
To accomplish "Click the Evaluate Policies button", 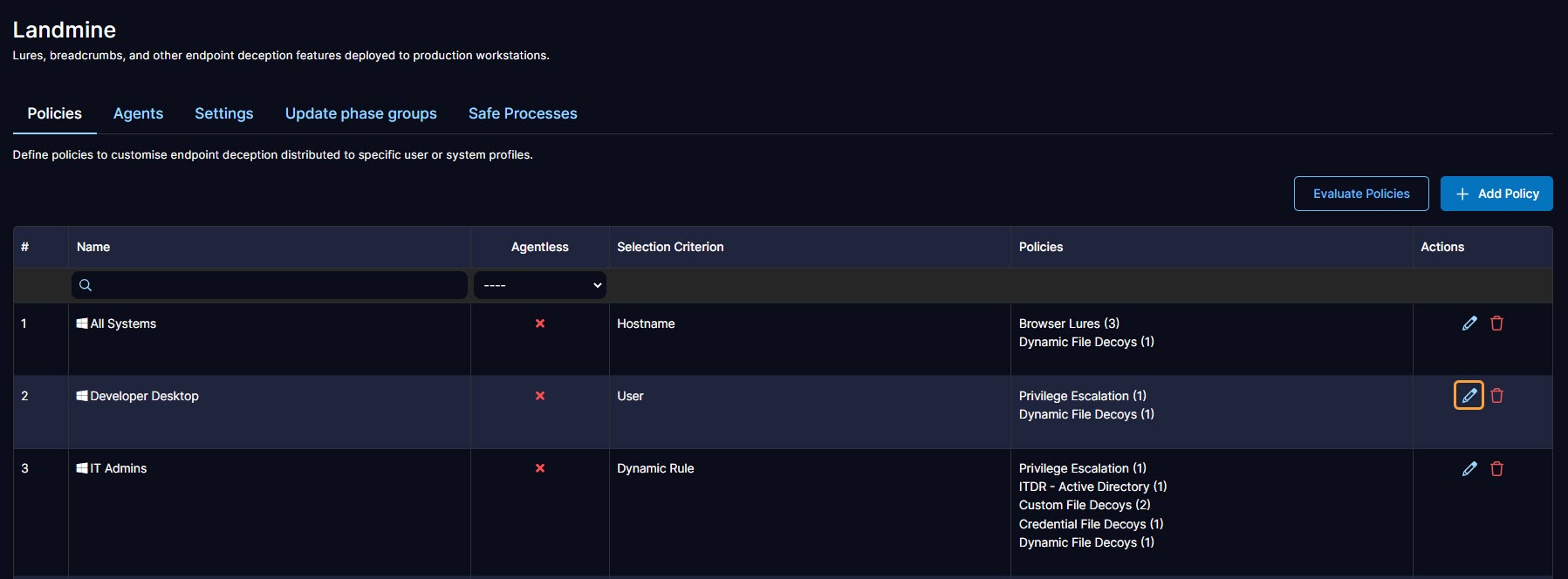I will coord(1361,194).
